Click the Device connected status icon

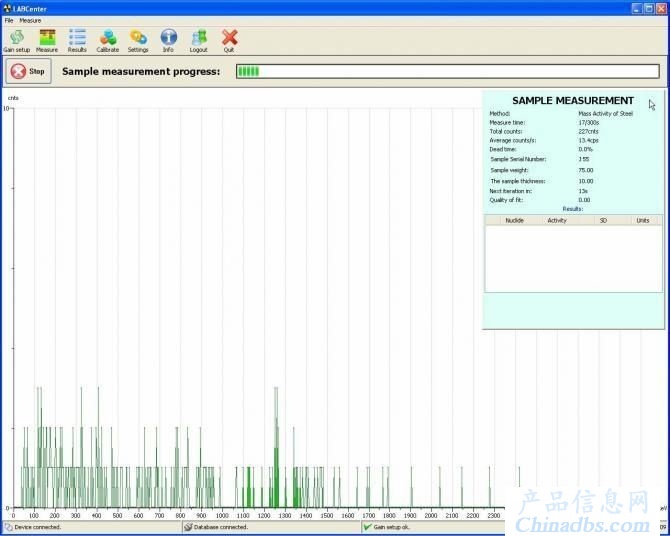tap(8, 527)
